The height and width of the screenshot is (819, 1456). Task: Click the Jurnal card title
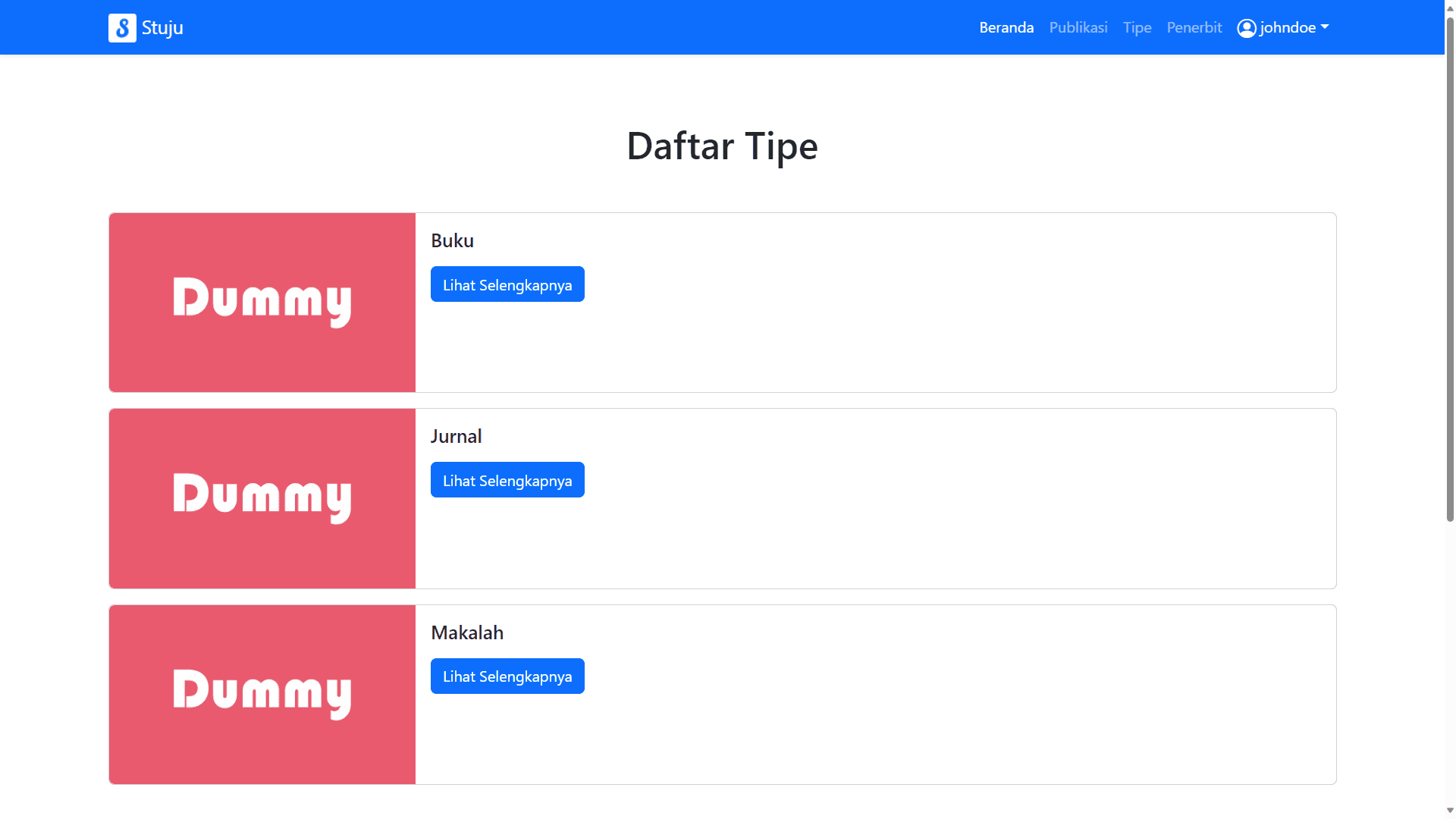tap(456, 436)
